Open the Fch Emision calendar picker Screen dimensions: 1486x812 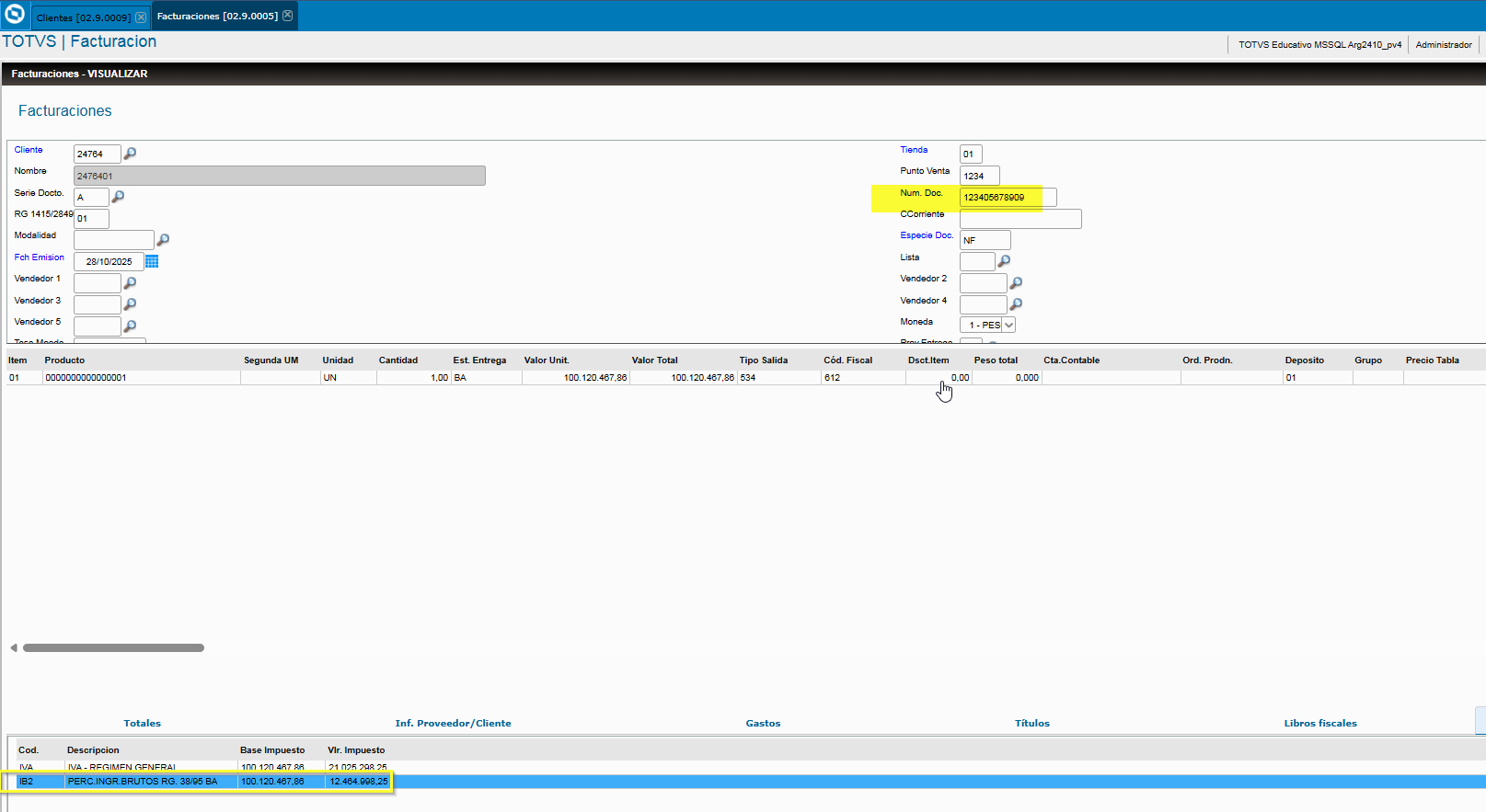[x=152, y=262]
